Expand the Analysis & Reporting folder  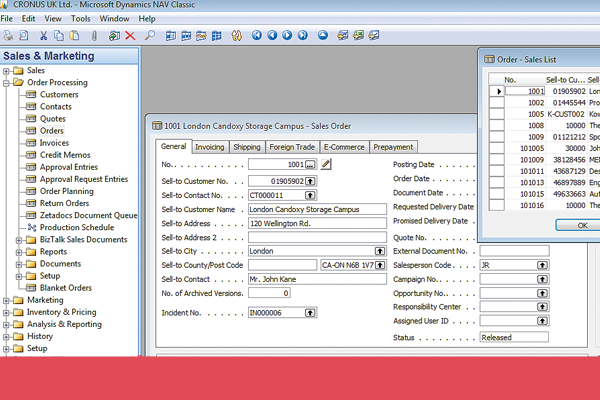tap(6, 325)
